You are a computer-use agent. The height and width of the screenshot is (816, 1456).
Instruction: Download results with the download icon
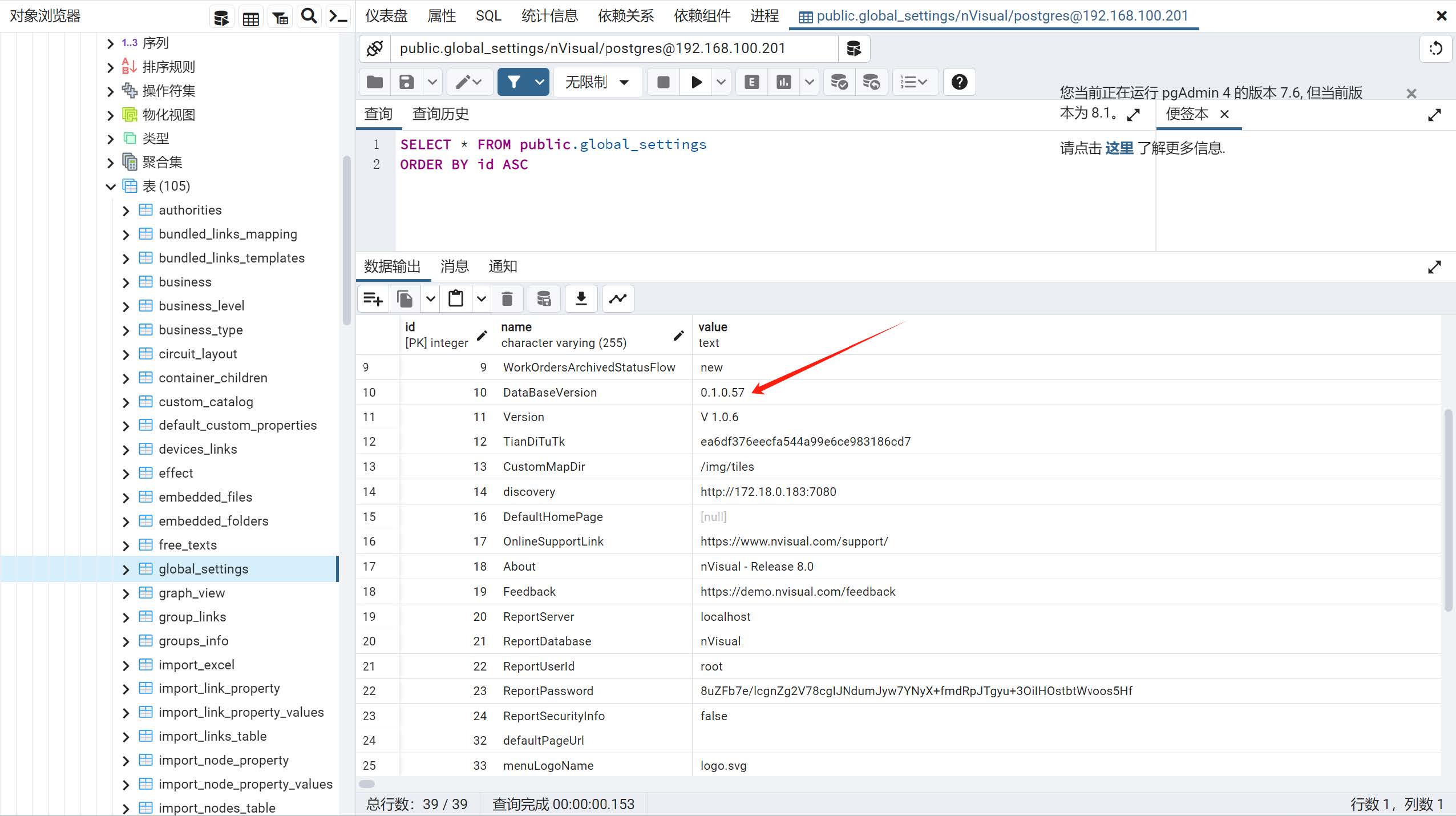581,298
